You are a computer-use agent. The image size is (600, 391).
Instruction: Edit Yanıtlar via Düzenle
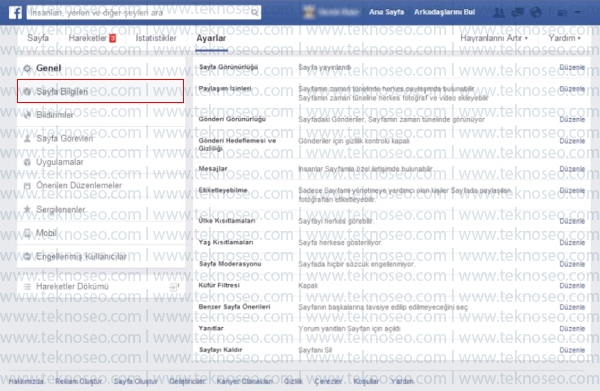(x=572, y=329)
